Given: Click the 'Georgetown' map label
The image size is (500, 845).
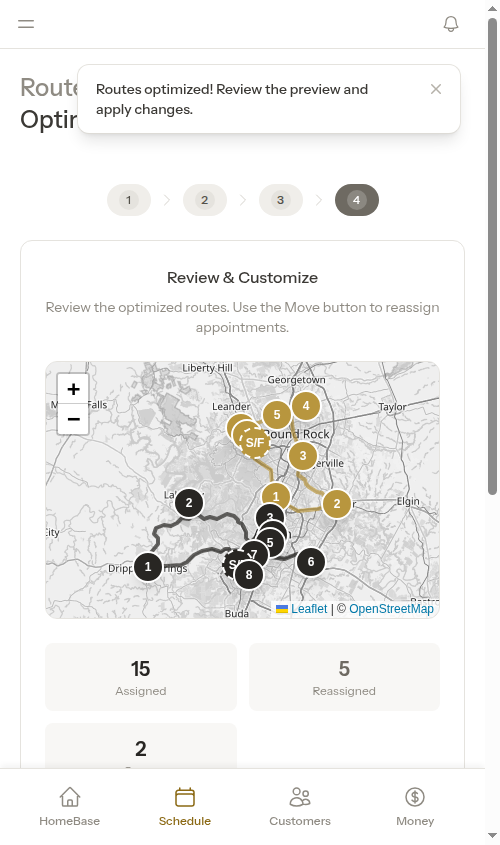Looking at the screenshot, I should click(x=296, y=379).
